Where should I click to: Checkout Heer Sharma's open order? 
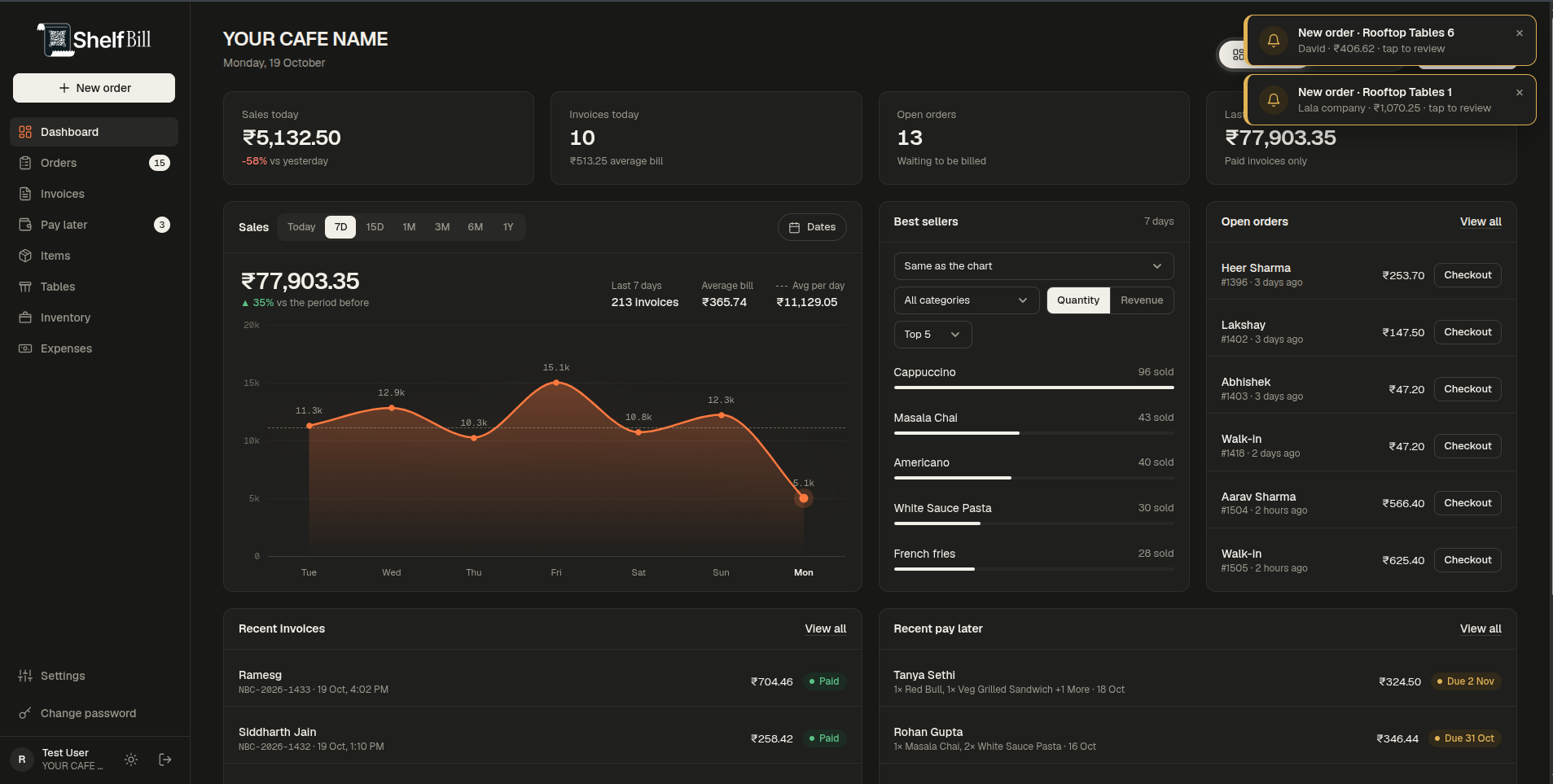tap(1467, 275)
